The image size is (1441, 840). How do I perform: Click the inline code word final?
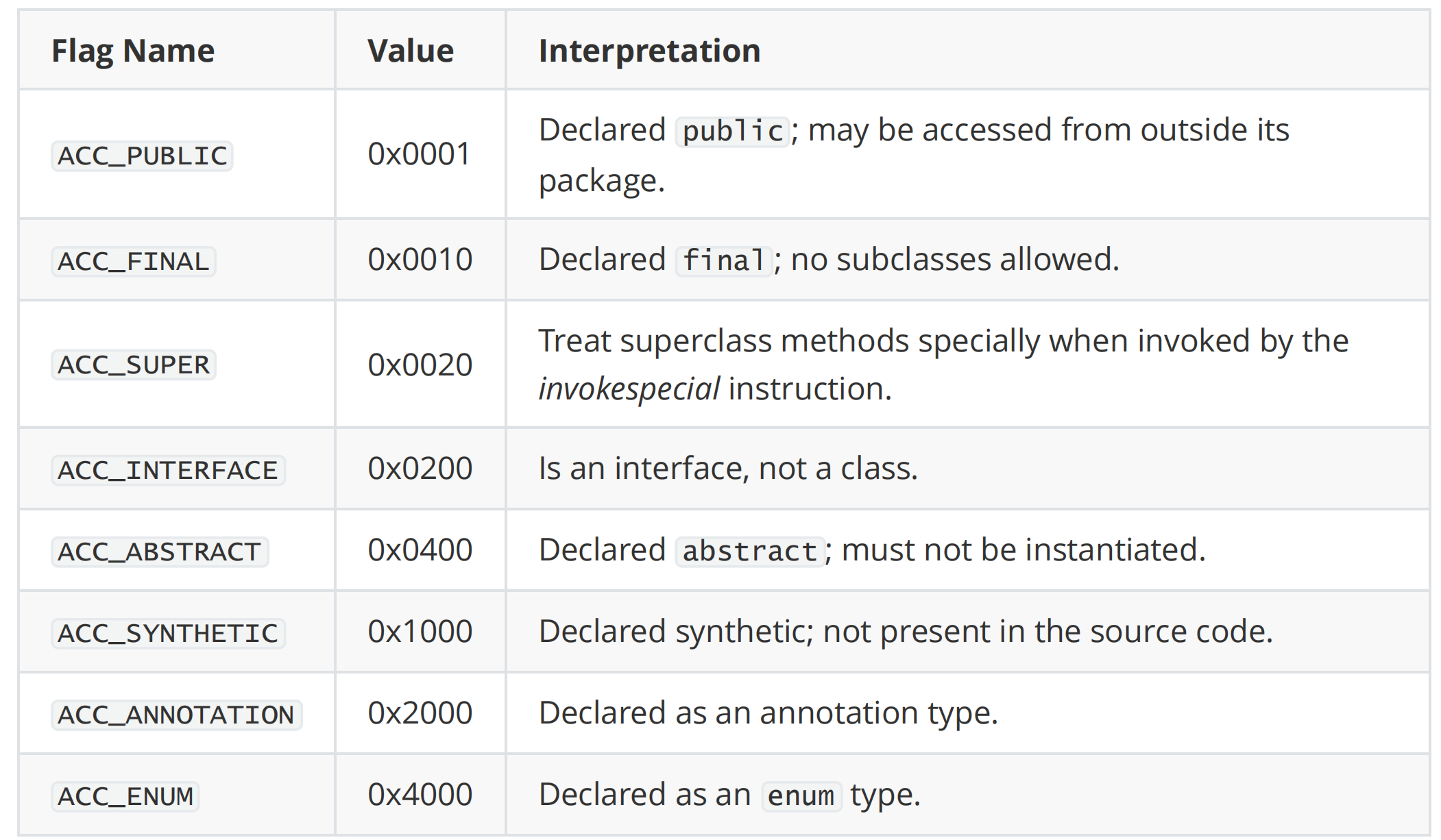pos(724,260)
